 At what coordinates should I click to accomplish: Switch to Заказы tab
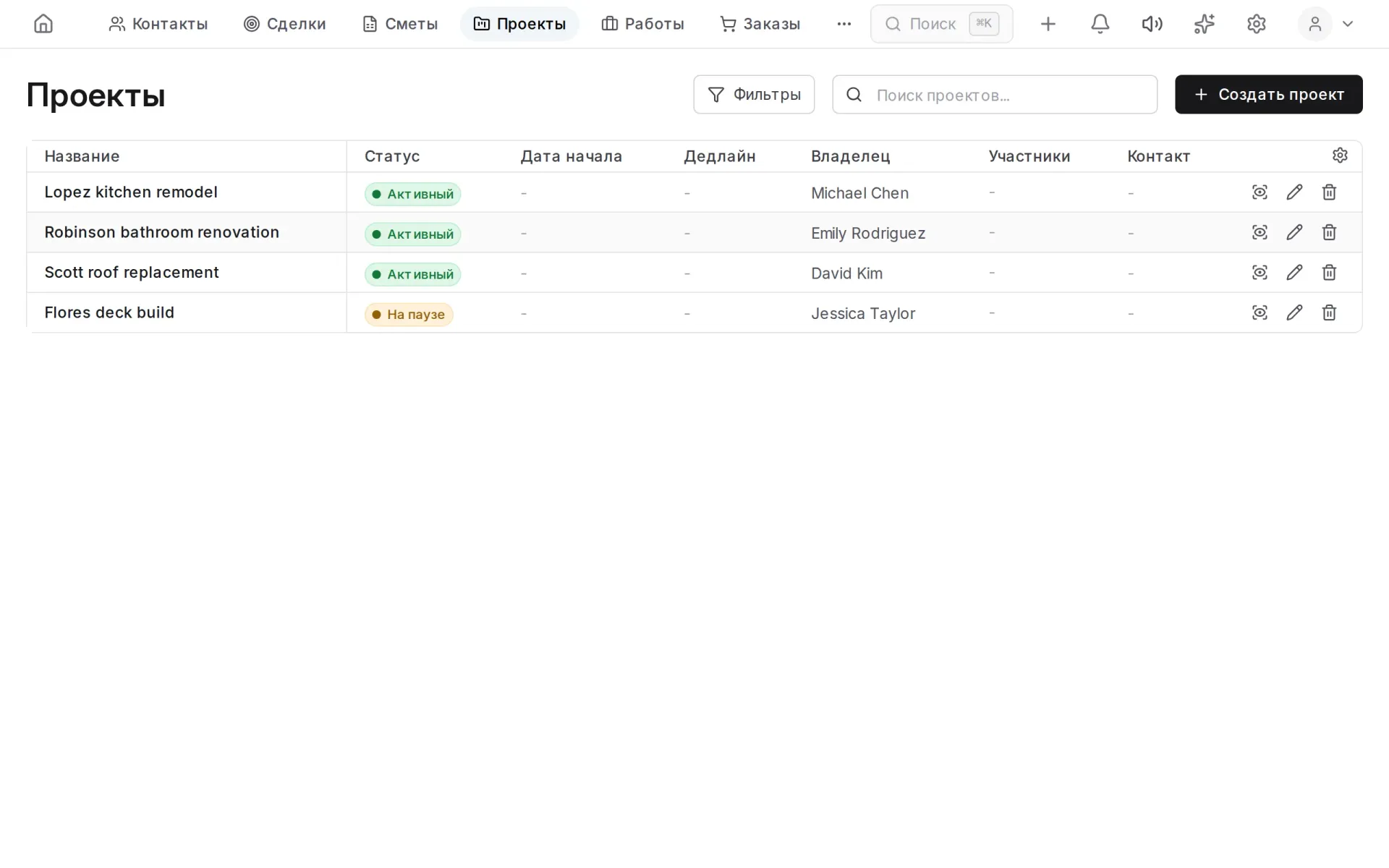point(760,24)
